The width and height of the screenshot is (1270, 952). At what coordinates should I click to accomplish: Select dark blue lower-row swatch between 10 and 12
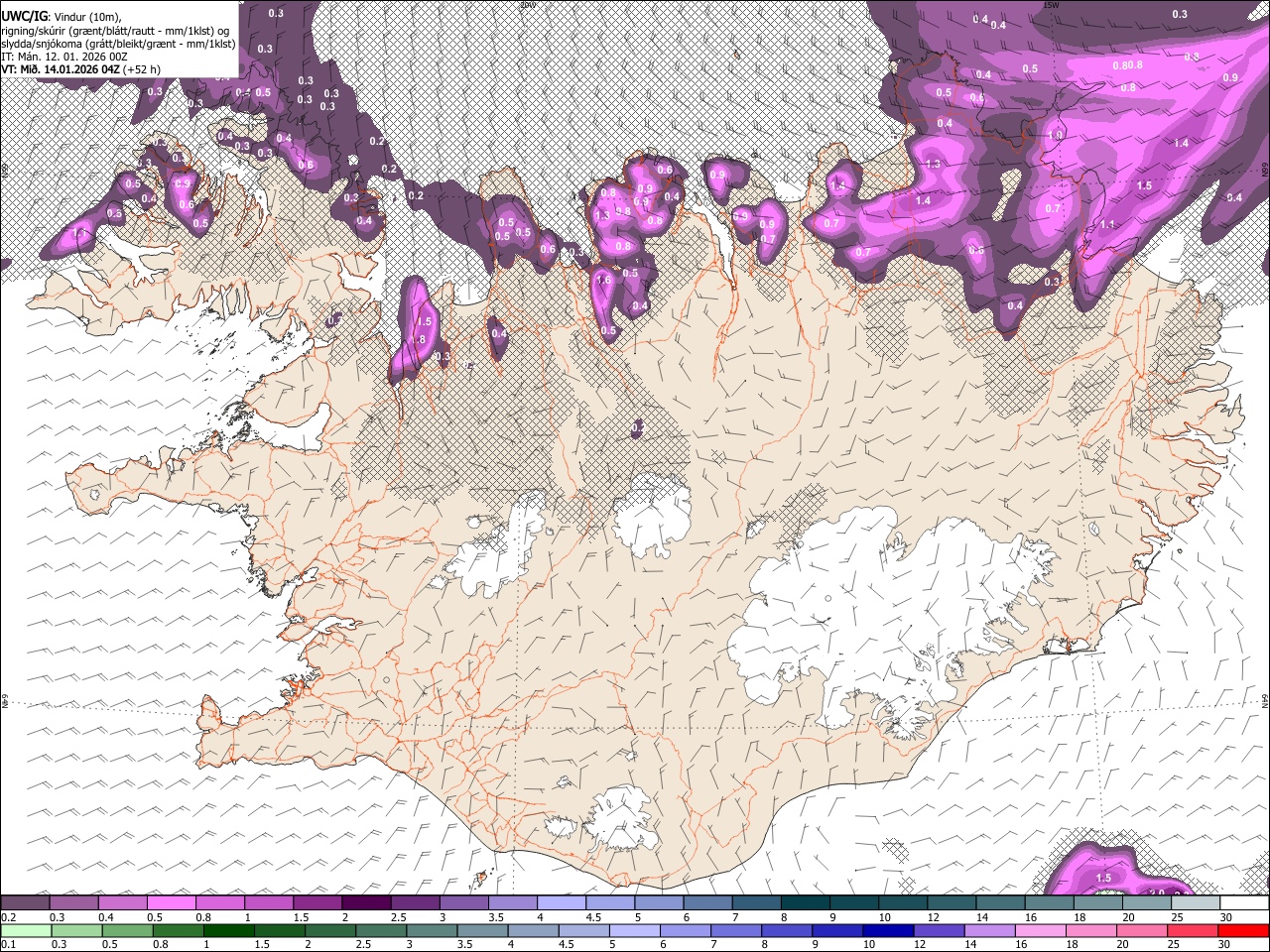click(888, 930)
